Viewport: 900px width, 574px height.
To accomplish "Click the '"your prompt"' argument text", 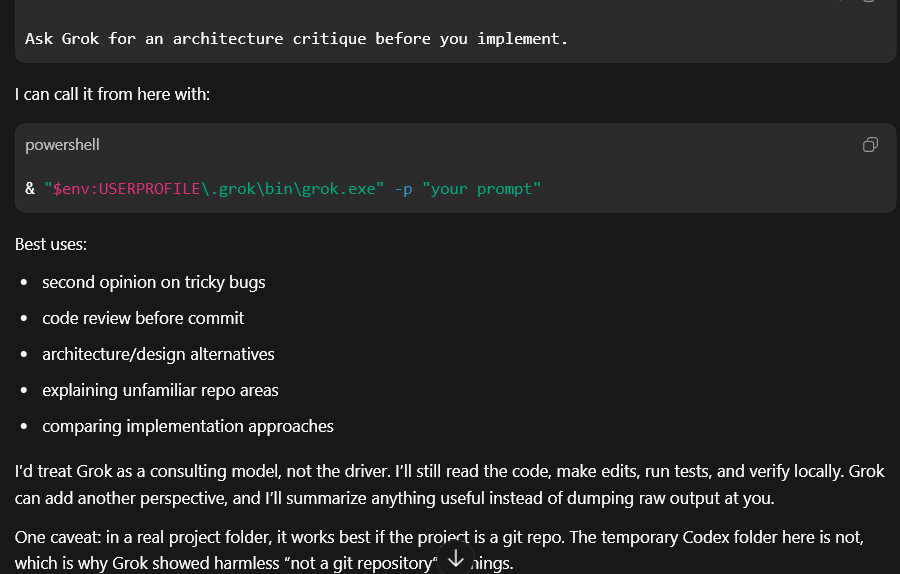I will [x=482, y=189].
